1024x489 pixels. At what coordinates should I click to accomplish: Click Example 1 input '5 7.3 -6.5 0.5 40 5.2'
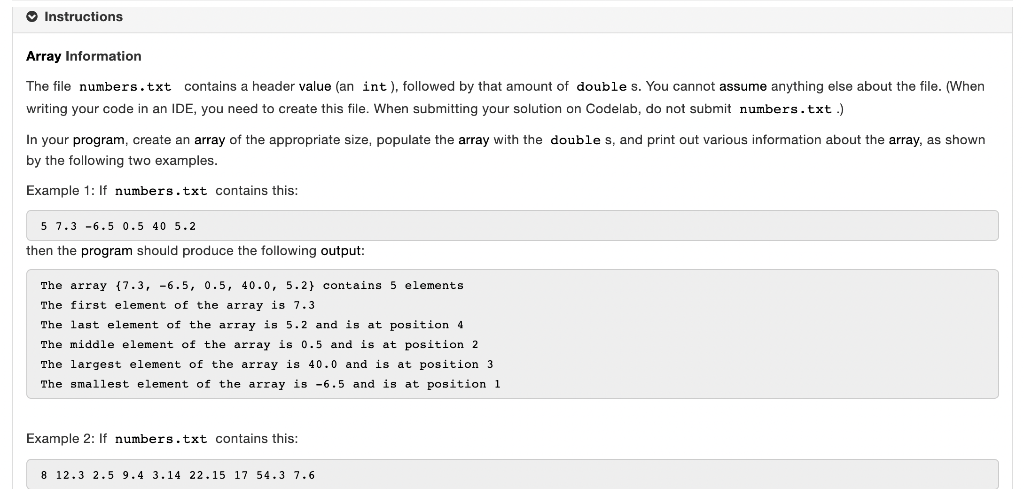pos(118,227)
